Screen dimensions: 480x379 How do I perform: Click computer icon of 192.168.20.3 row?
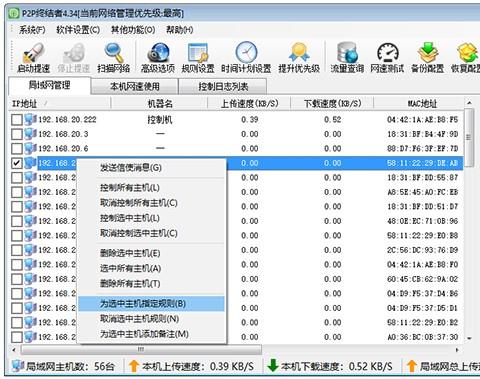tap(30, 134)
